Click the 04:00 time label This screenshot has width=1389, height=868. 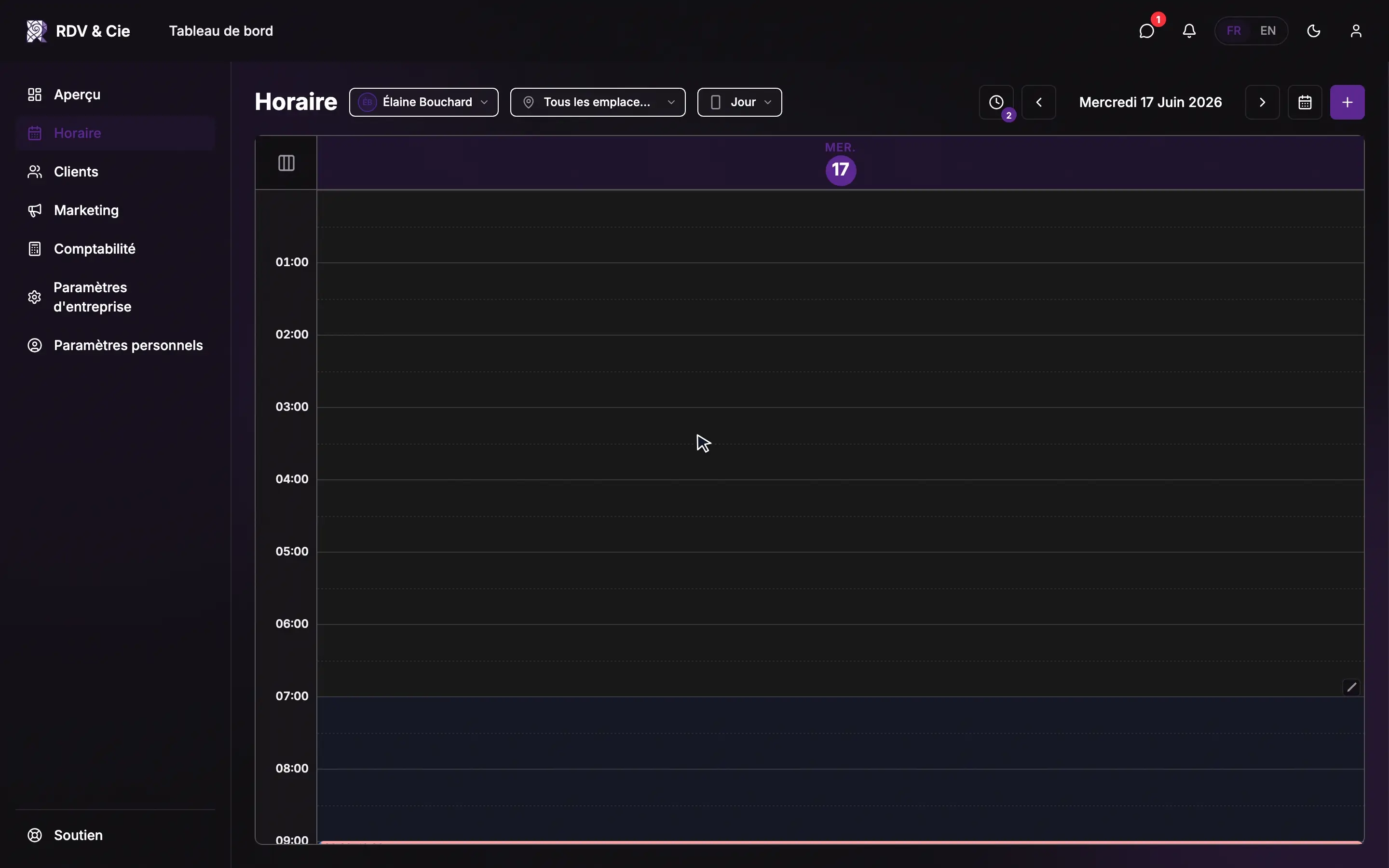(292, 479)
